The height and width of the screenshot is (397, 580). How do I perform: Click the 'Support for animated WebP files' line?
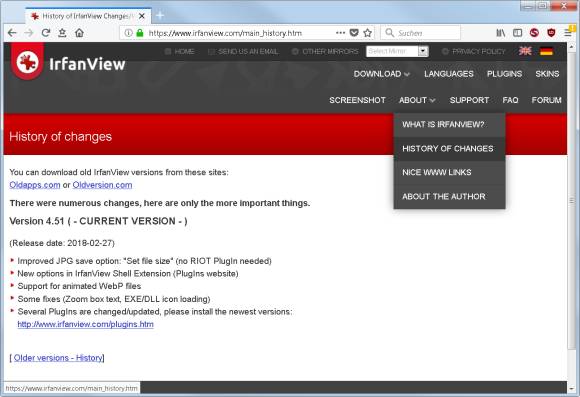tap(79, 286)
